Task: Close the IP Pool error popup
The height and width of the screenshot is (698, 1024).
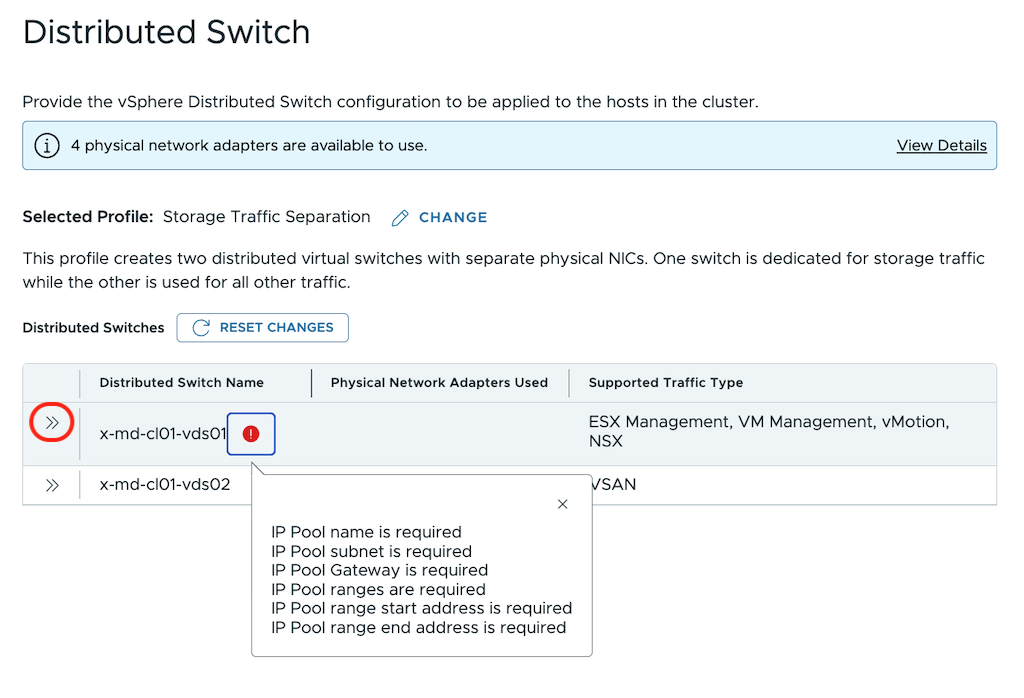Action: pyautogui.click(x=563, y=505)
